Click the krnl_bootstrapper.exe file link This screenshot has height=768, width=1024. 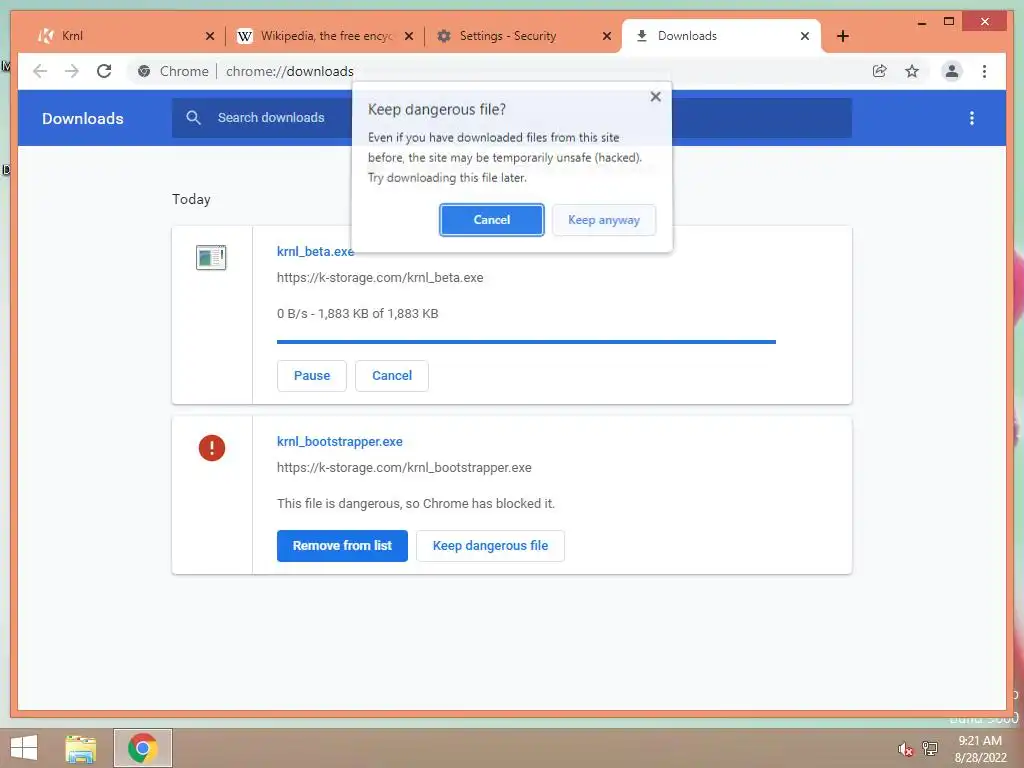340,441
